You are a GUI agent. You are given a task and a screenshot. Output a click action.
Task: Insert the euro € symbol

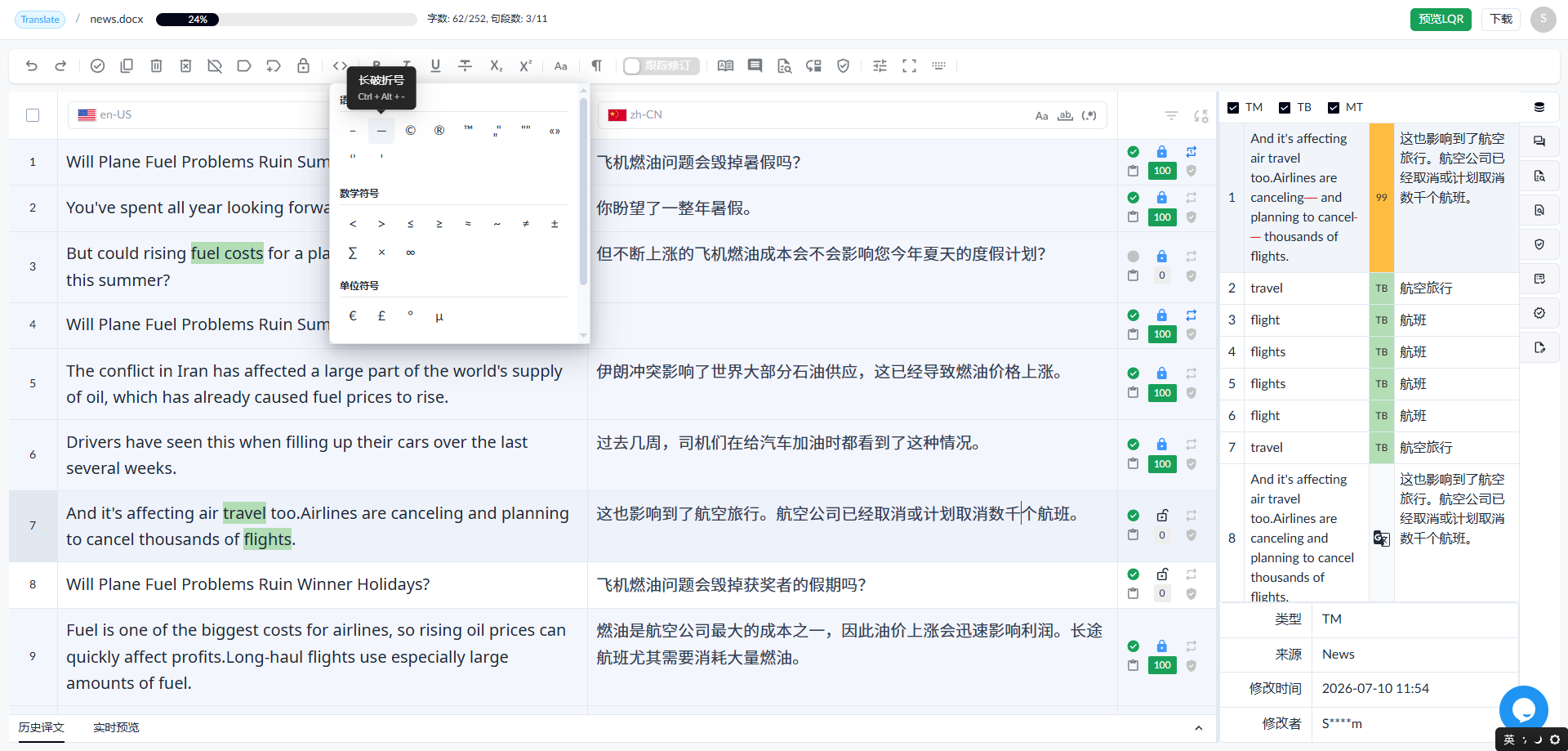pos(353,316)
